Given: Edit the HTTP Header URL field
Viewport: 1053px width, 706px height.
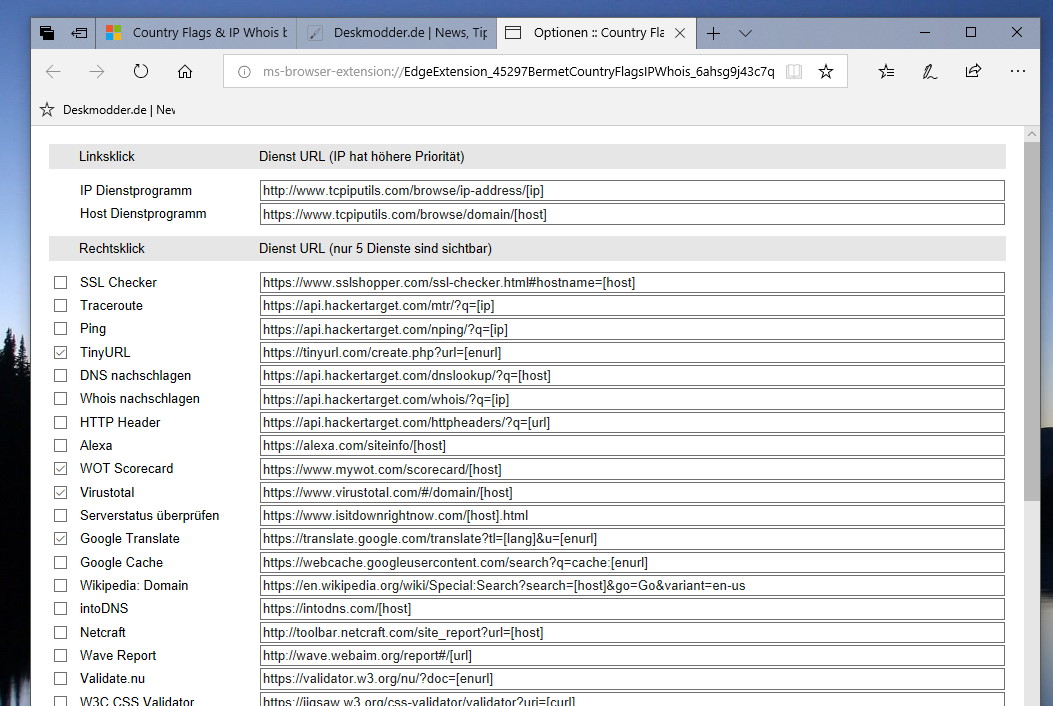Looking at the screenshot, I should pos(632,423).
